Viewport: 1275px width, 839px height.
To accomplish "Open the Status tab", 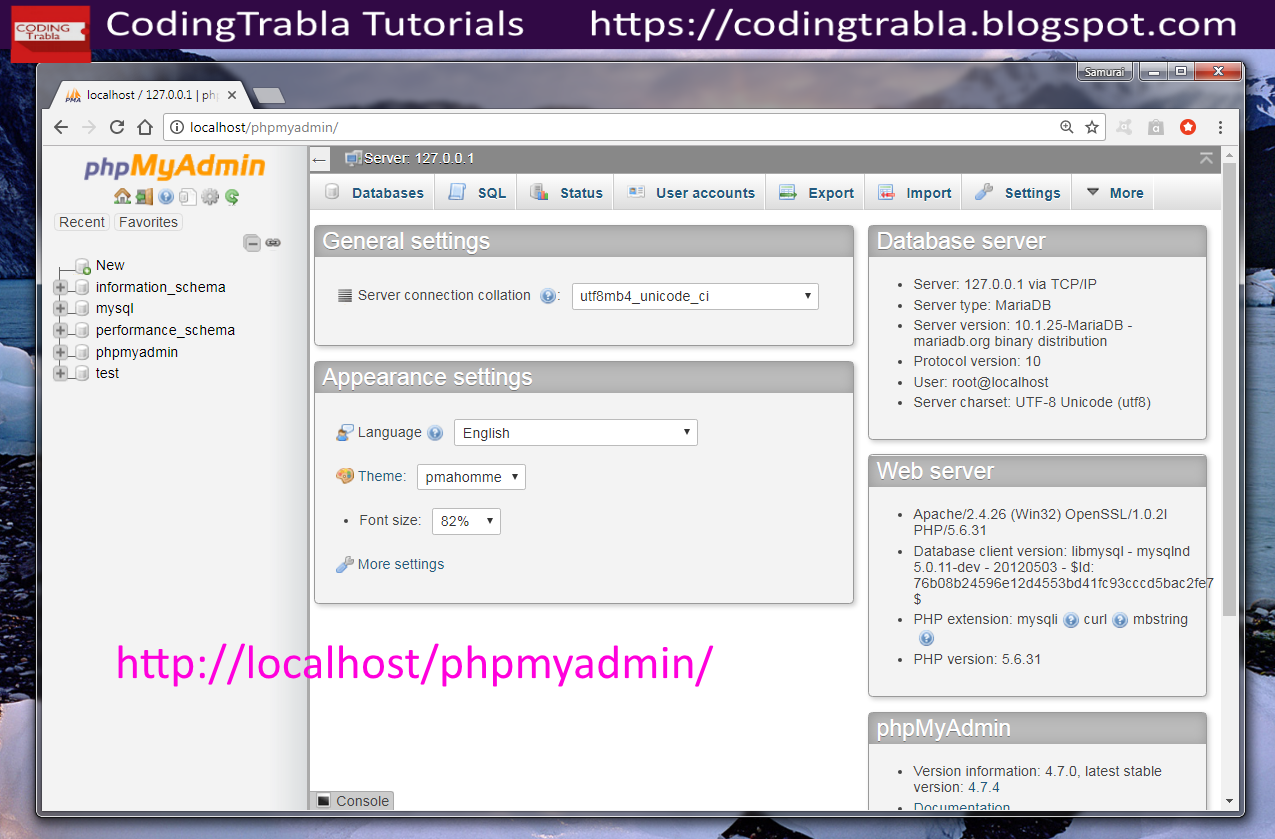I will tap(566, 193).
